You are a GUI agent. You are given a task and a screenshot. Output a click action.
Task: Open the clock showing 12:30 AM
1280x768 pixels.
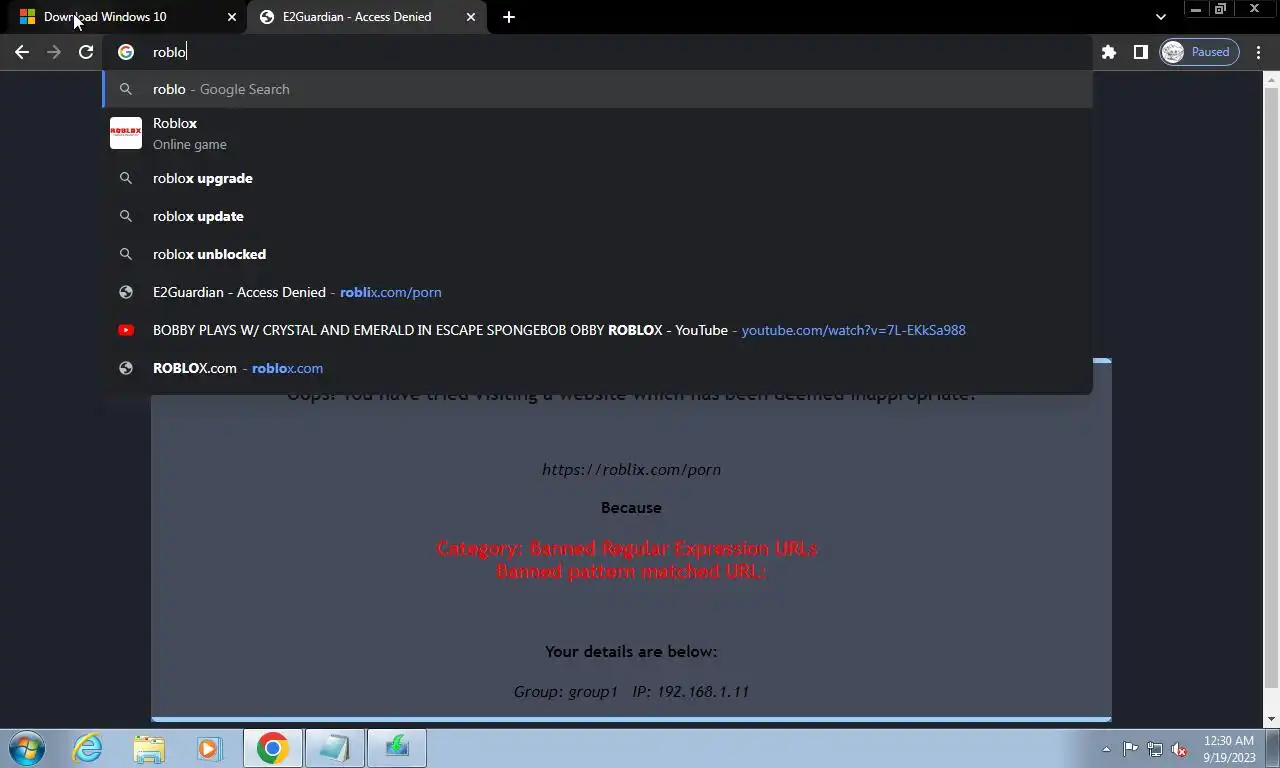coord(1229,748)
